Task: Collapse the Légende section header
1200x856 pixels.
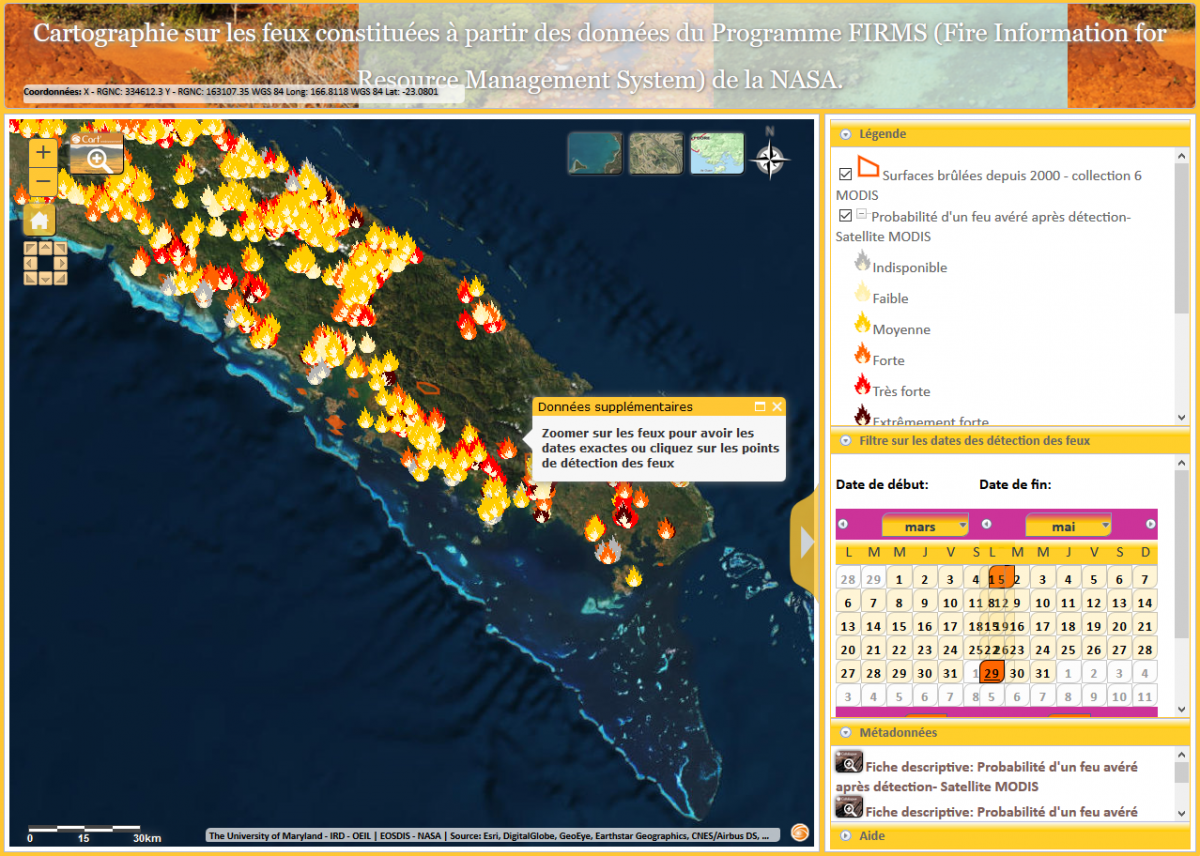Action: click(883, 133)
